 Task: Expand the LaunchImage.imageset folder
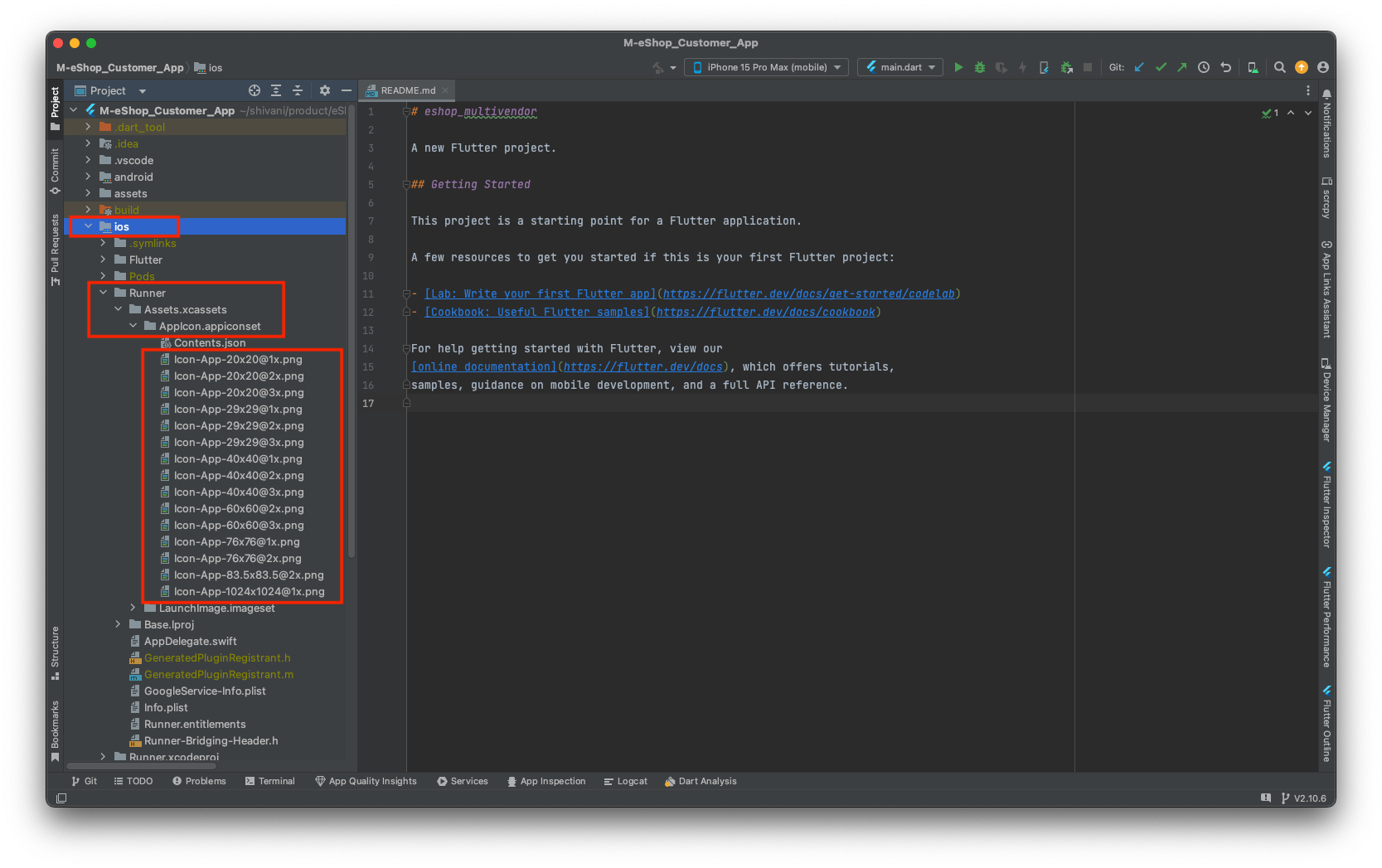[133, 608]
